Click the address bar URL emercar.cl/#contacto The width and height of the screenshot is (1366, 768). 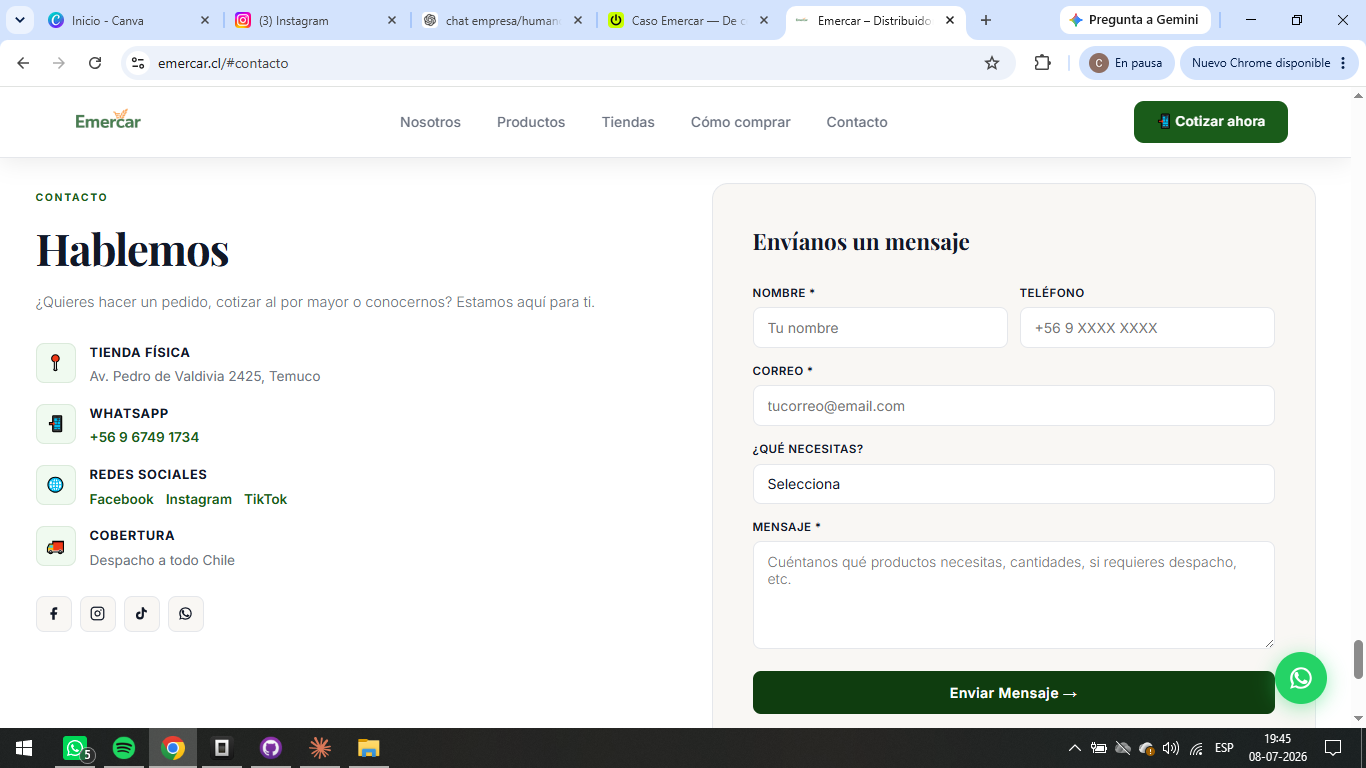coord(223,63)
